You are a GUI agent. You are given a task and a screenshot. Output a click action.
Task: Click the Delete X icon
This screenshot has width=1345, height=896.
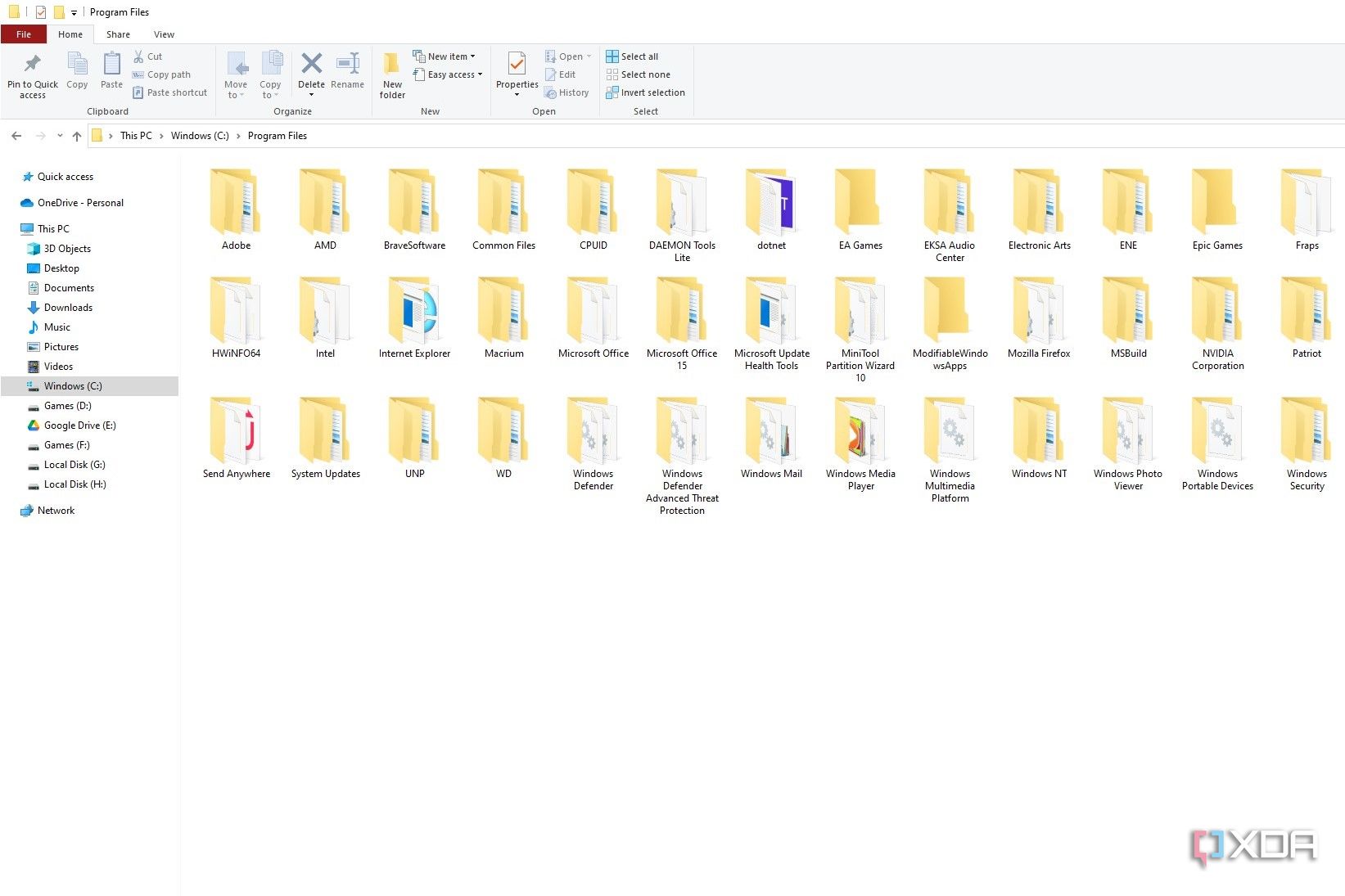pos(311,63)
